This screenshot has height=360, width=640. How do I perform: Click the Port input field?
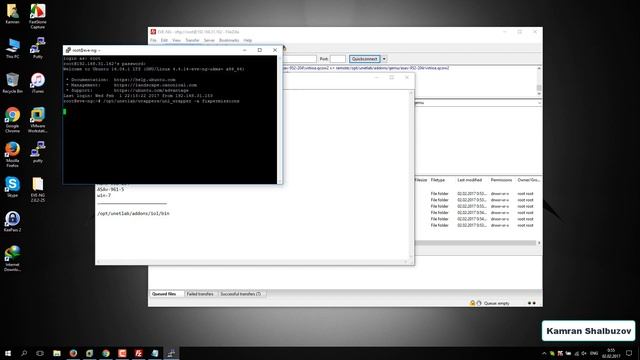tap(338, 59)
